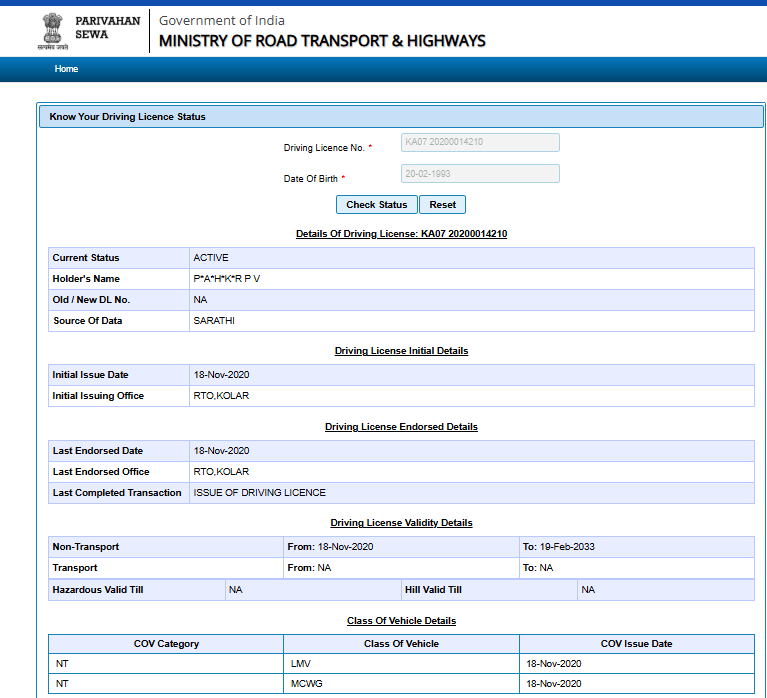Click RTO,KOLAR in Initial Issuing Office row
767x698 pixels.
[x=221, y=396]
